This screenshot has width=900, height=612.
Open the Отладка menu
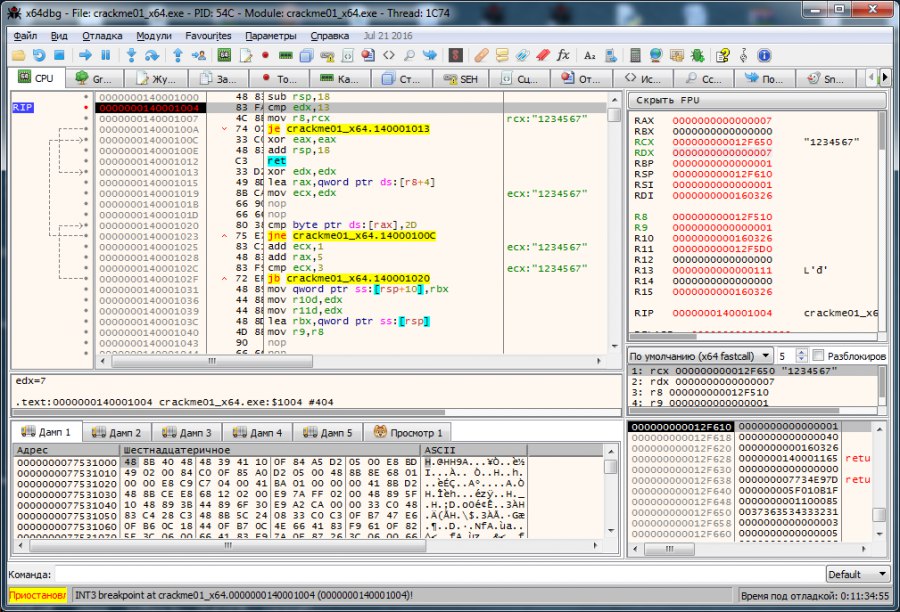click(101, 35)
